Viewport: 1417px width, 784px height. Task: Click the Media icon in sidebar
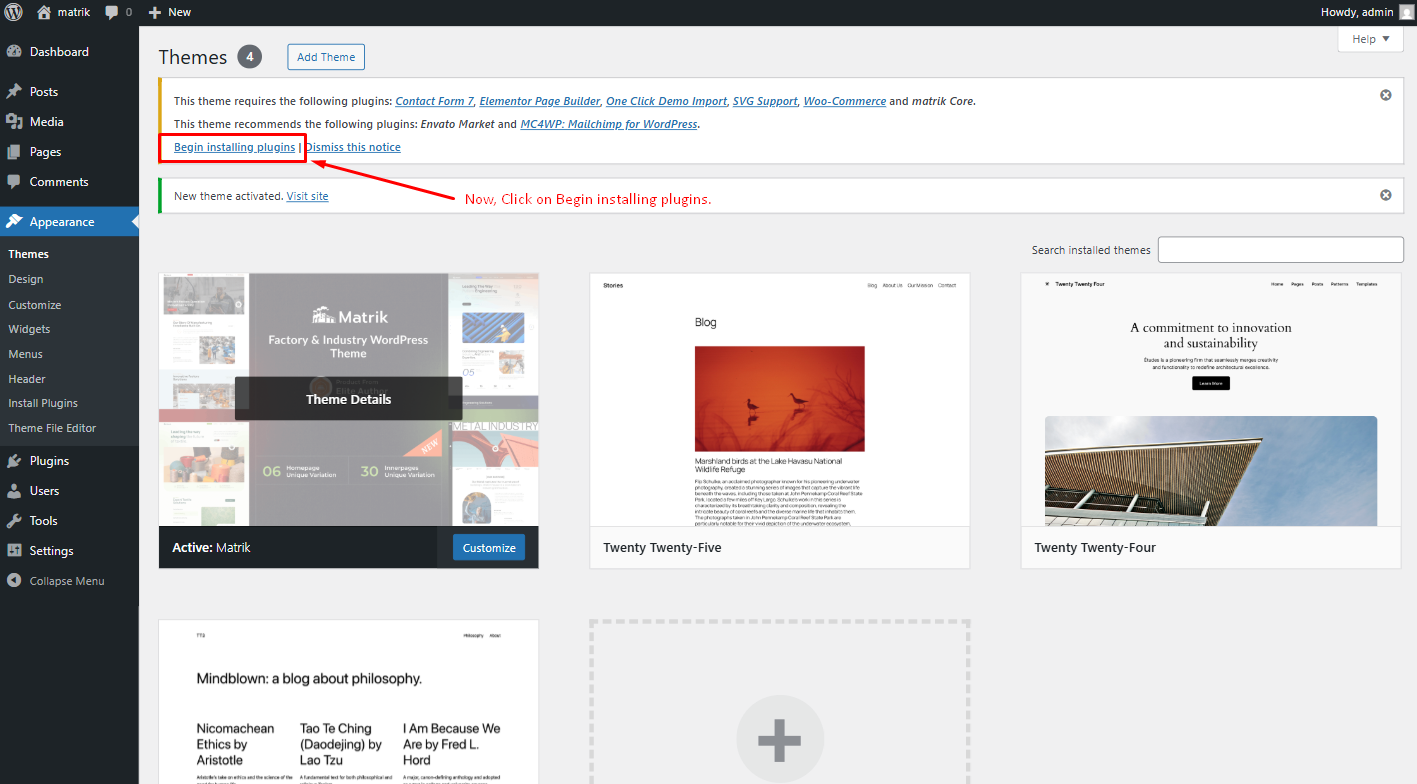[14, 122]
